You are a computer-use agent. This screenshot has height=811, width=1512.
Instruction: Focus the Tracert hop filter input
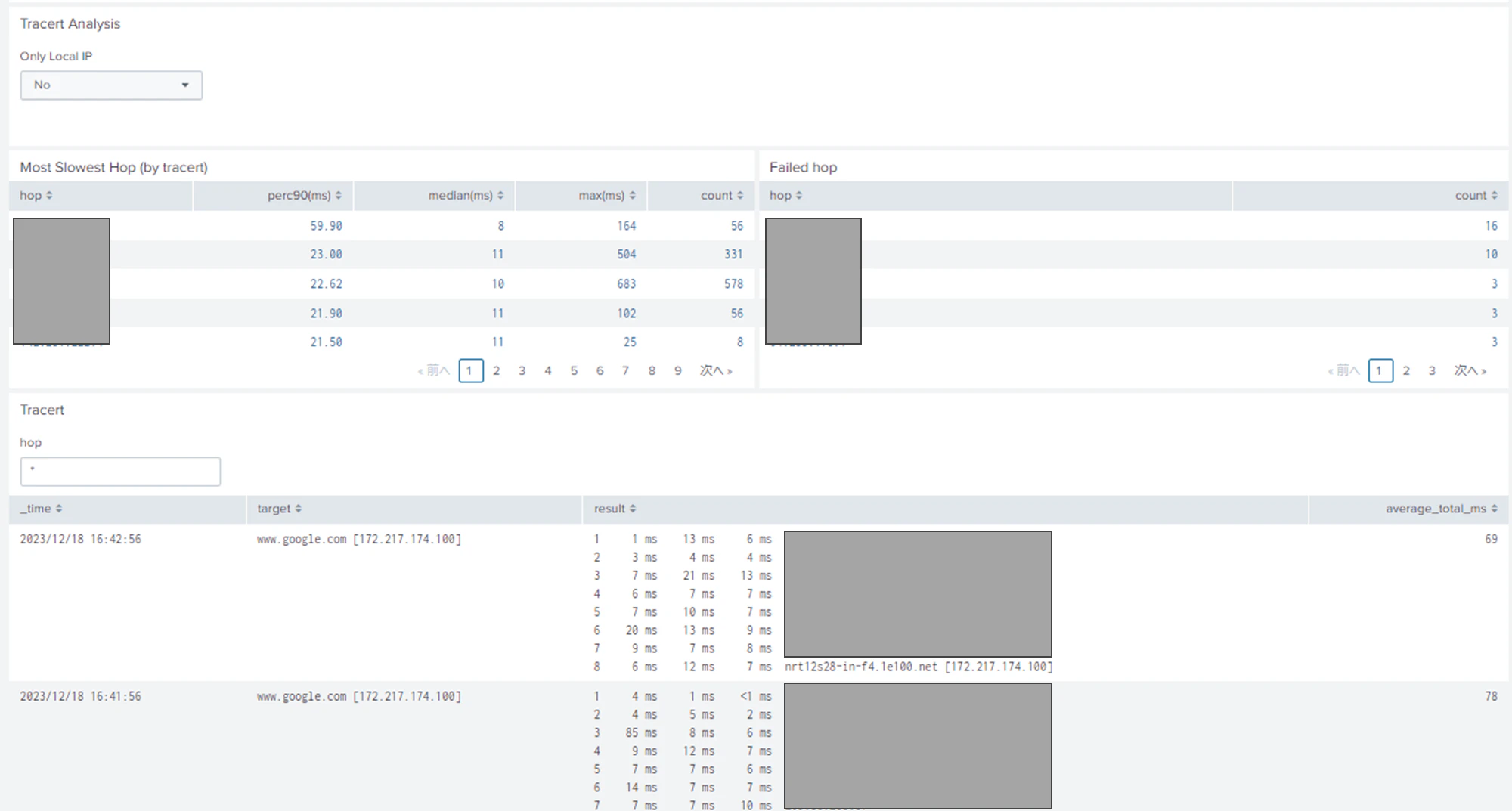tap(120, 472)
